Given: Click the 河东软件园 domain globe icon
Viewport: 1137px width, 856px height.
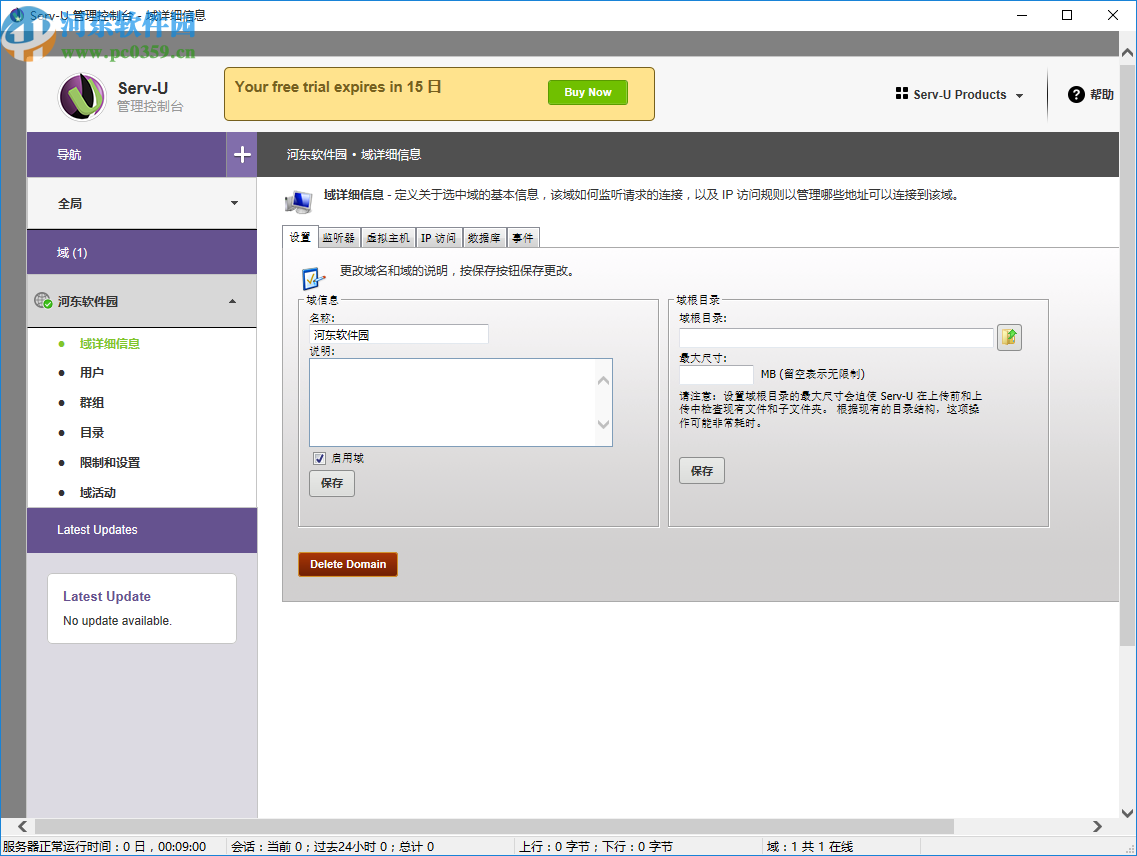Looking at the screenshot, I should pos(43,300).
